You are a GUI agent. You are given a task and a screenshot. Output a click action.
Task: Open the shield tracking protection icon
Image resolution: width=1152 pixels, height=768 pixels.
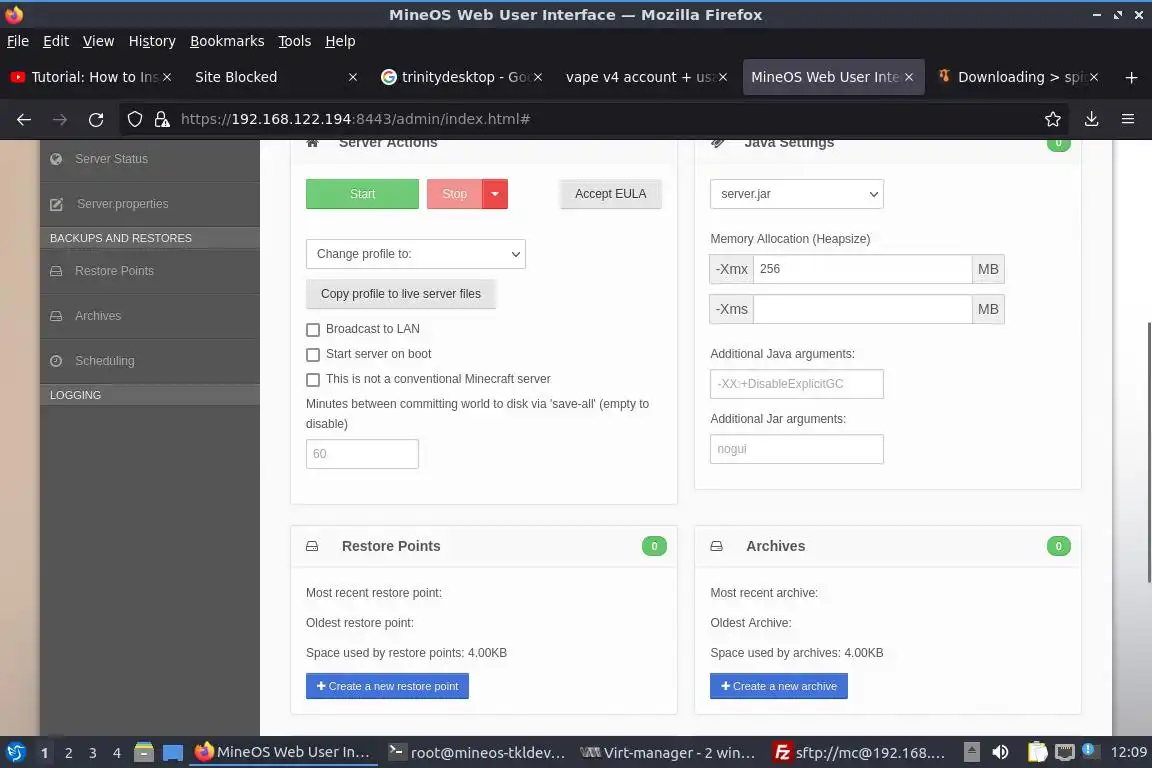click(134, 119)
